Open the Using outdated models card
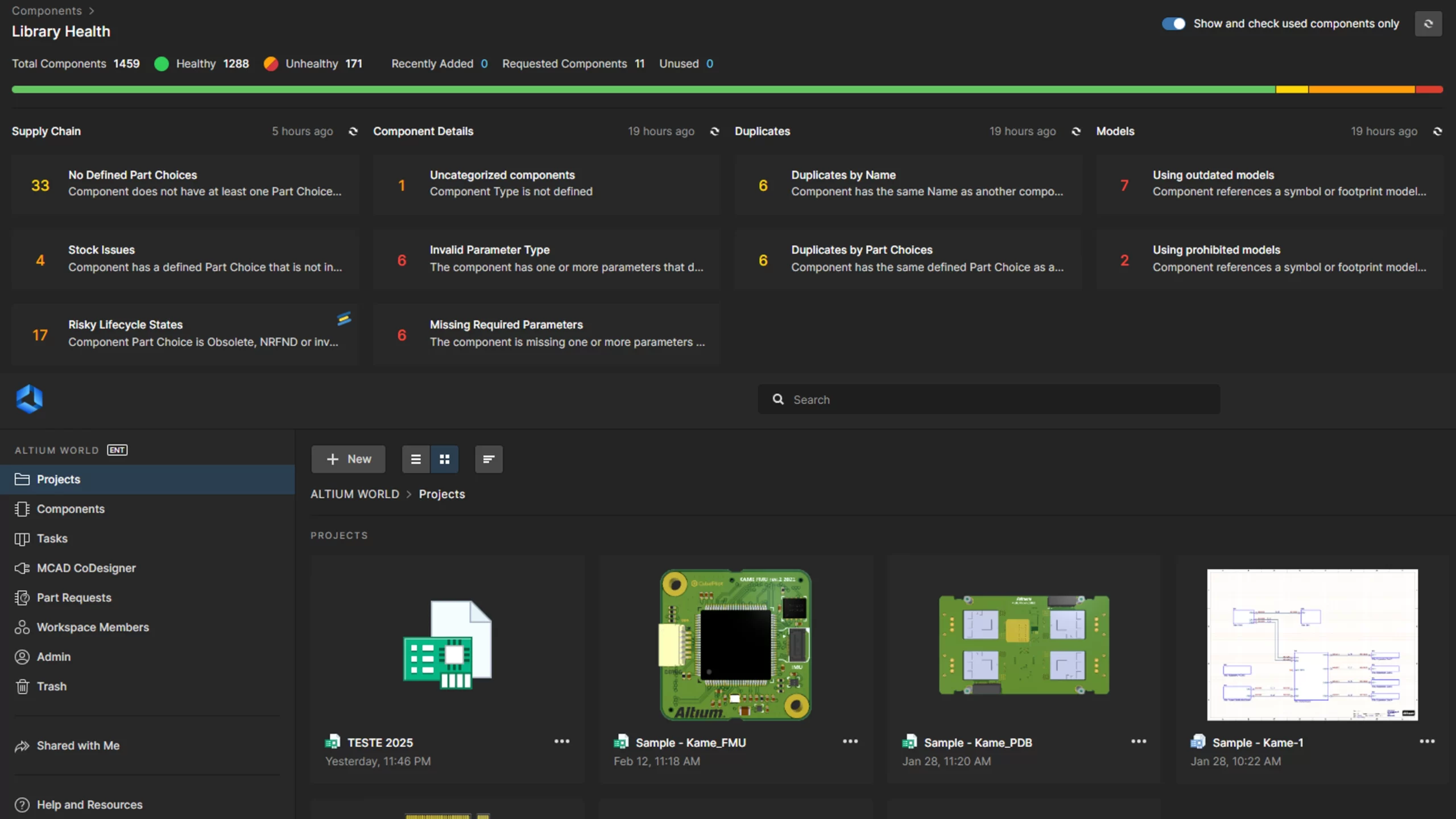The height and width of the screenshot is (819, 1456). click(1270, 184)
